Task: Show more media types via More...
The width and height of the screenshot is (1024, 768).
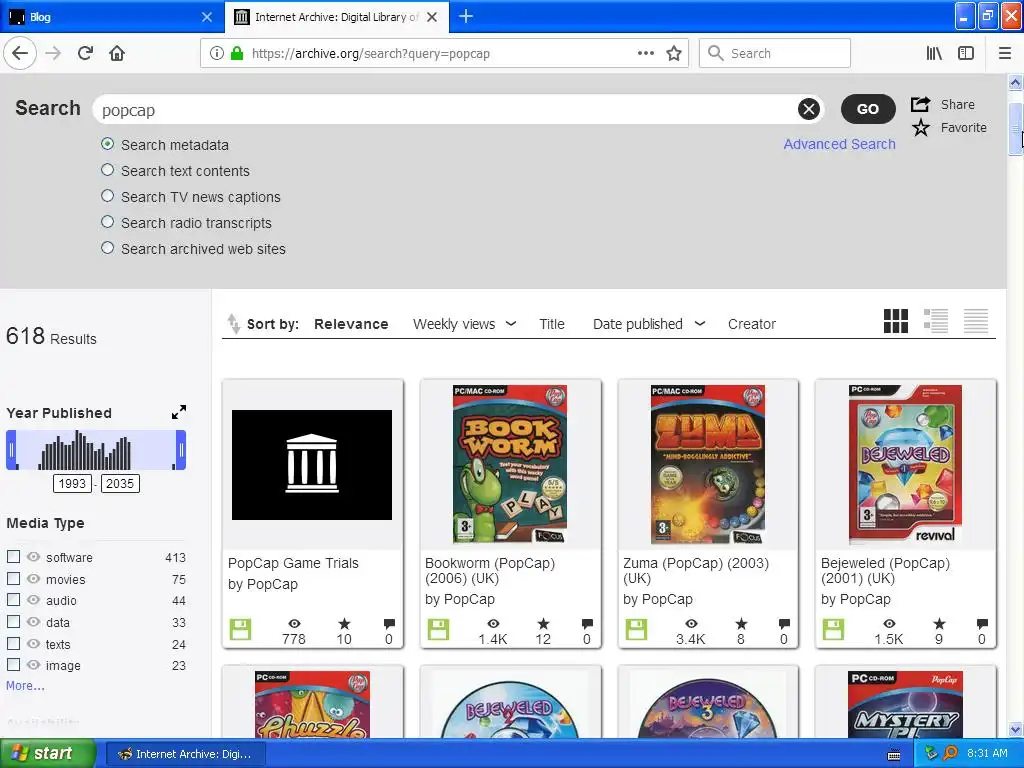Action: pyautogui.click(x=25, y=686)
